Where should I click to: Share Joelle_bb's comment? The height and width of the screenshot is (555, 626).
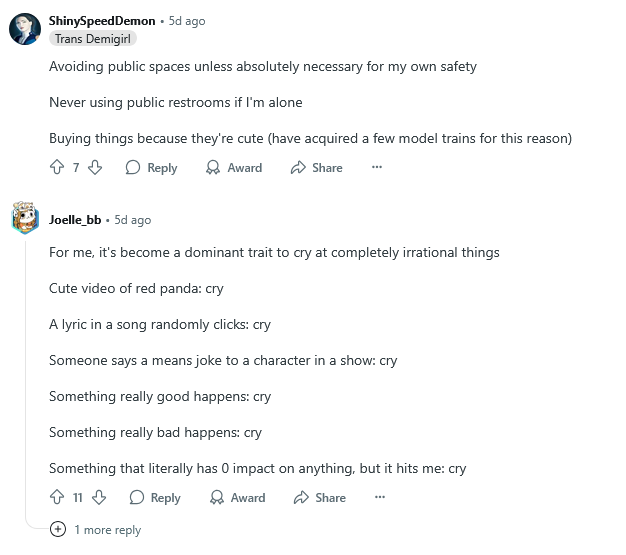[x=320, y=498]
